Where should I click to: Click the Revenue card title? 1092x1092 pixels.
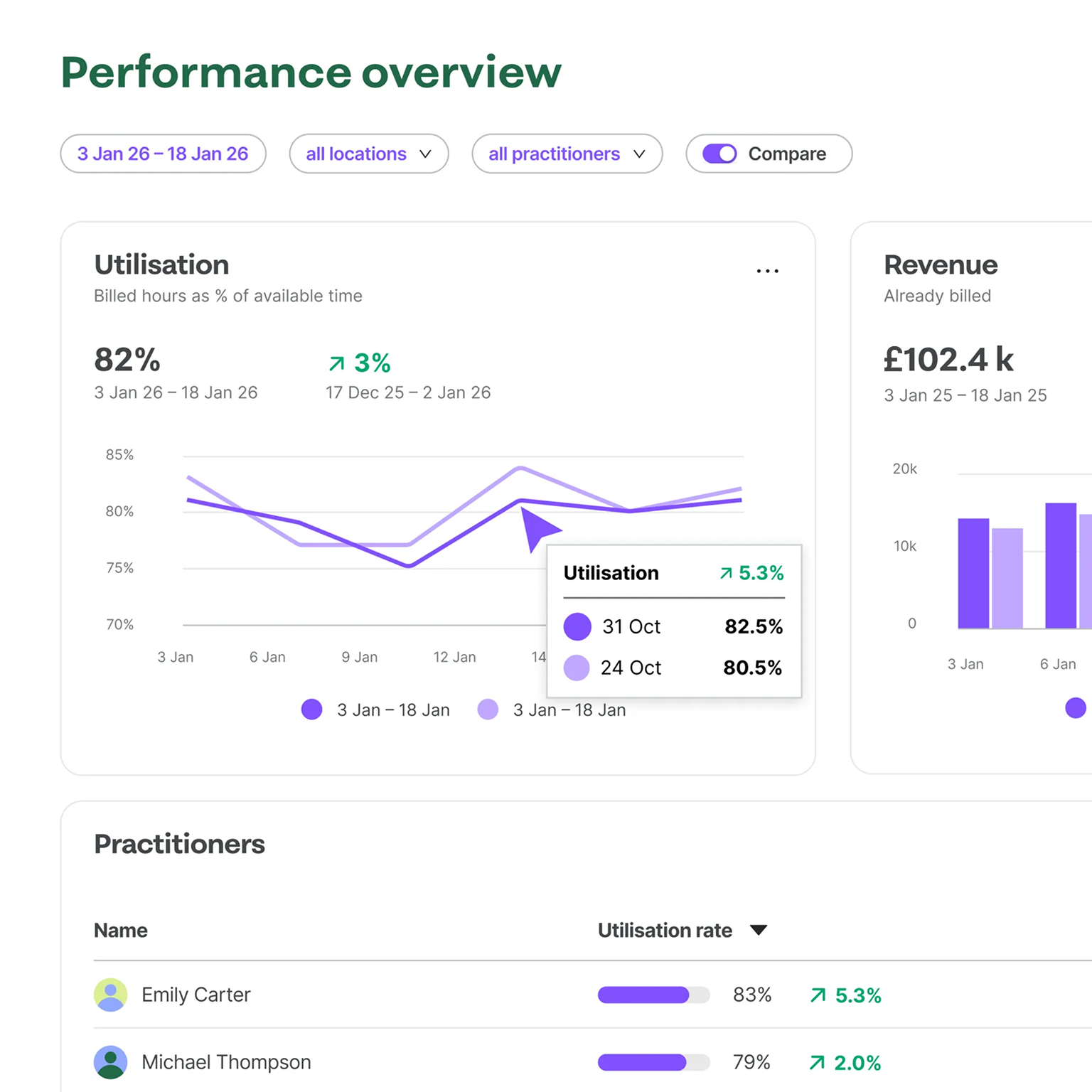click(941, 264)
